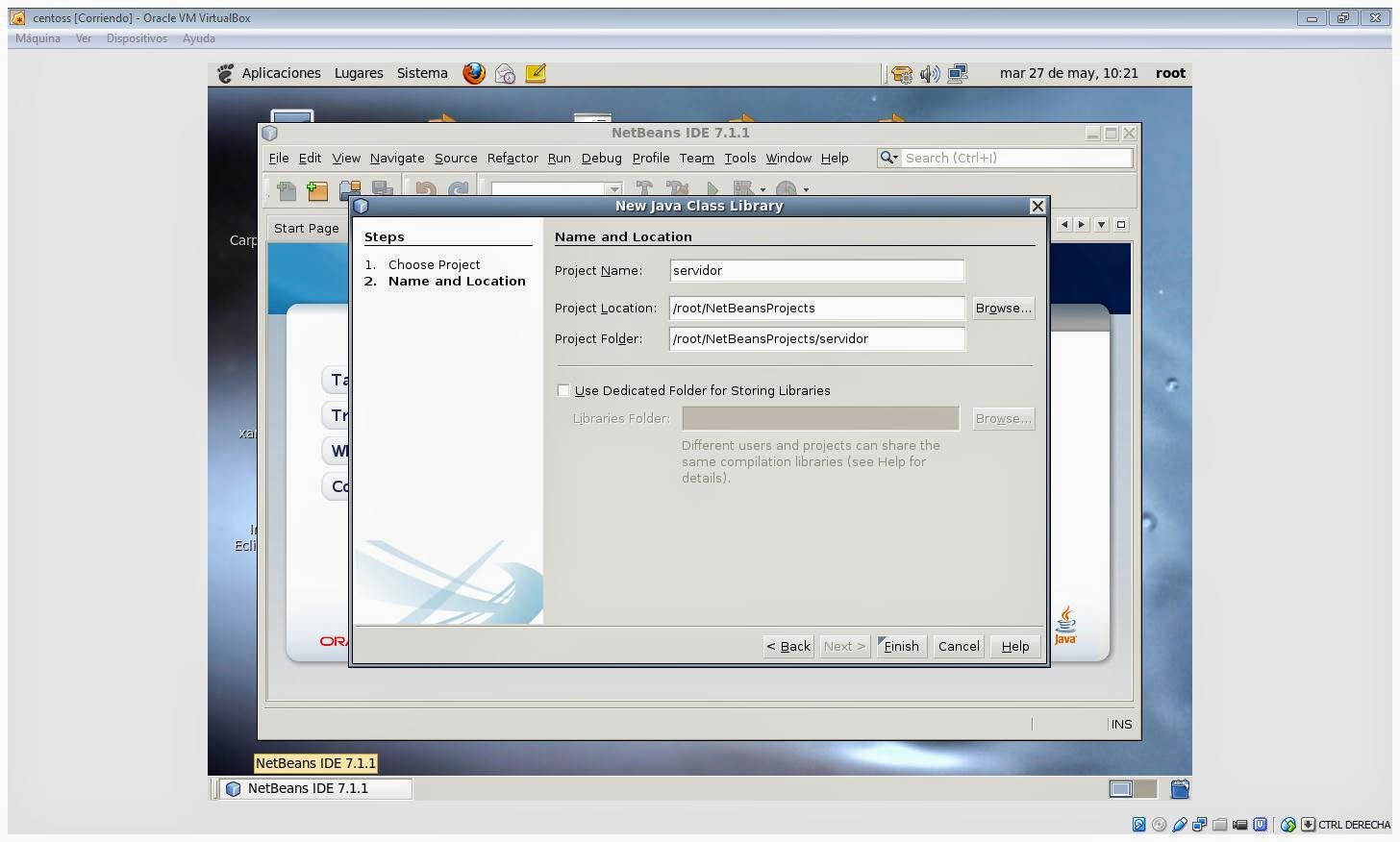
Task: Open the Debug Project dropdown arrow
Action: click(x=762, y=190)
